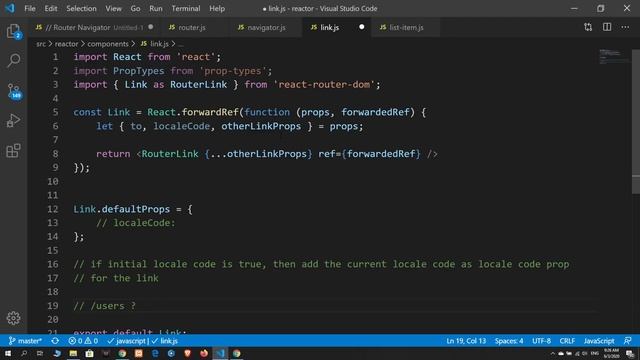This screenshot has width=640, height=360.
Task: Change language mode via JavaScript
Action: point(599,341)
